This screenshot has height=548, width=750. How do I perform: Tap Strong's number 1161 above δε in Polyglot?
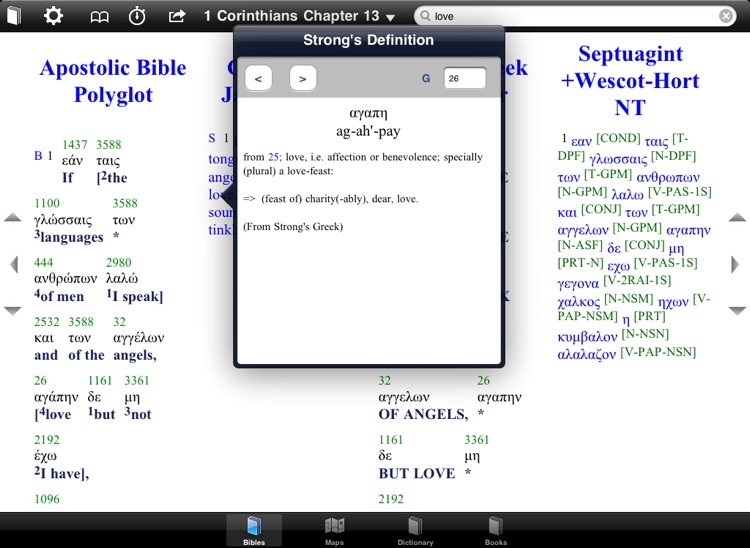point(99,381)
